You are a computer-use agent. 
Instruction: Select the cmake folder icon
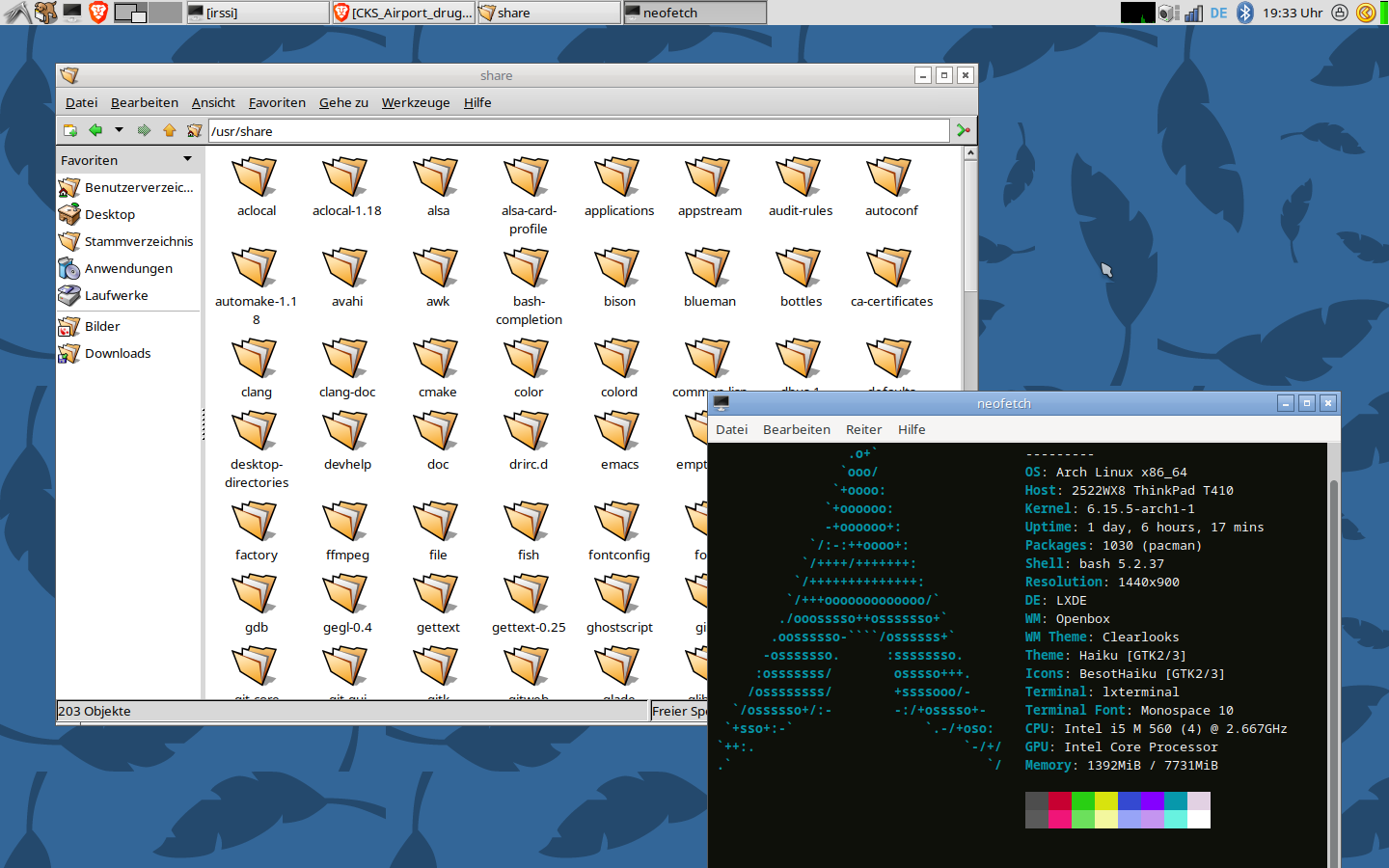click(437, 359)
